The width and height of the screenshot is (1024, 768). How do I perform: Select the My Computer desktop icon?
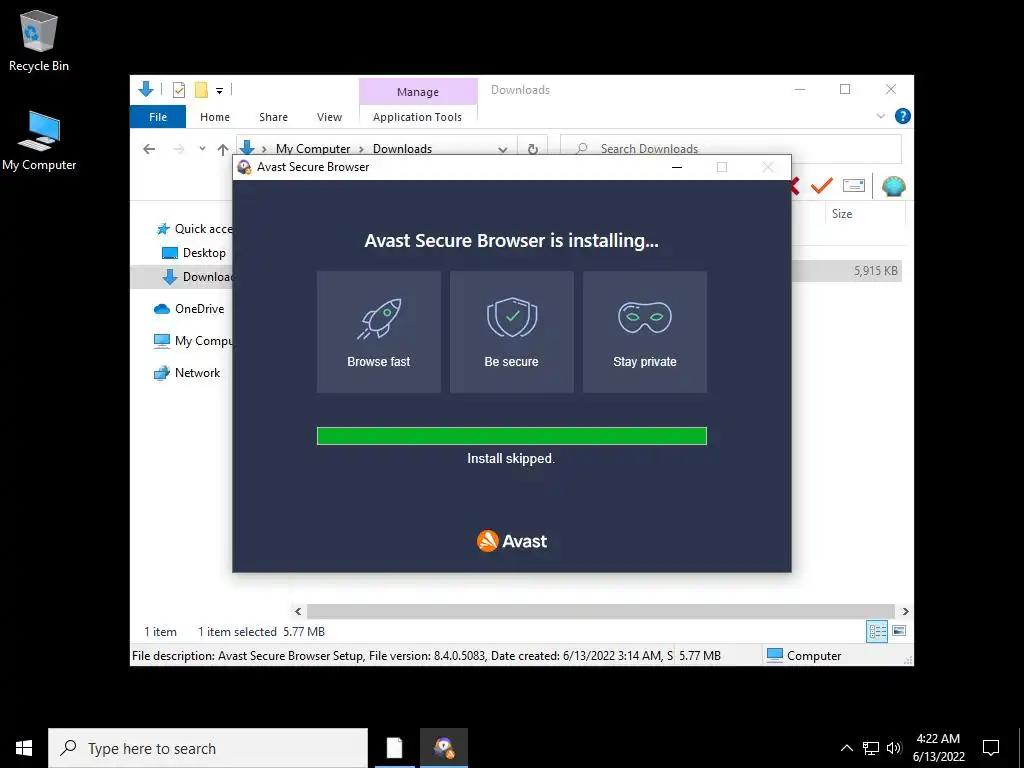(x=39, y=140)
